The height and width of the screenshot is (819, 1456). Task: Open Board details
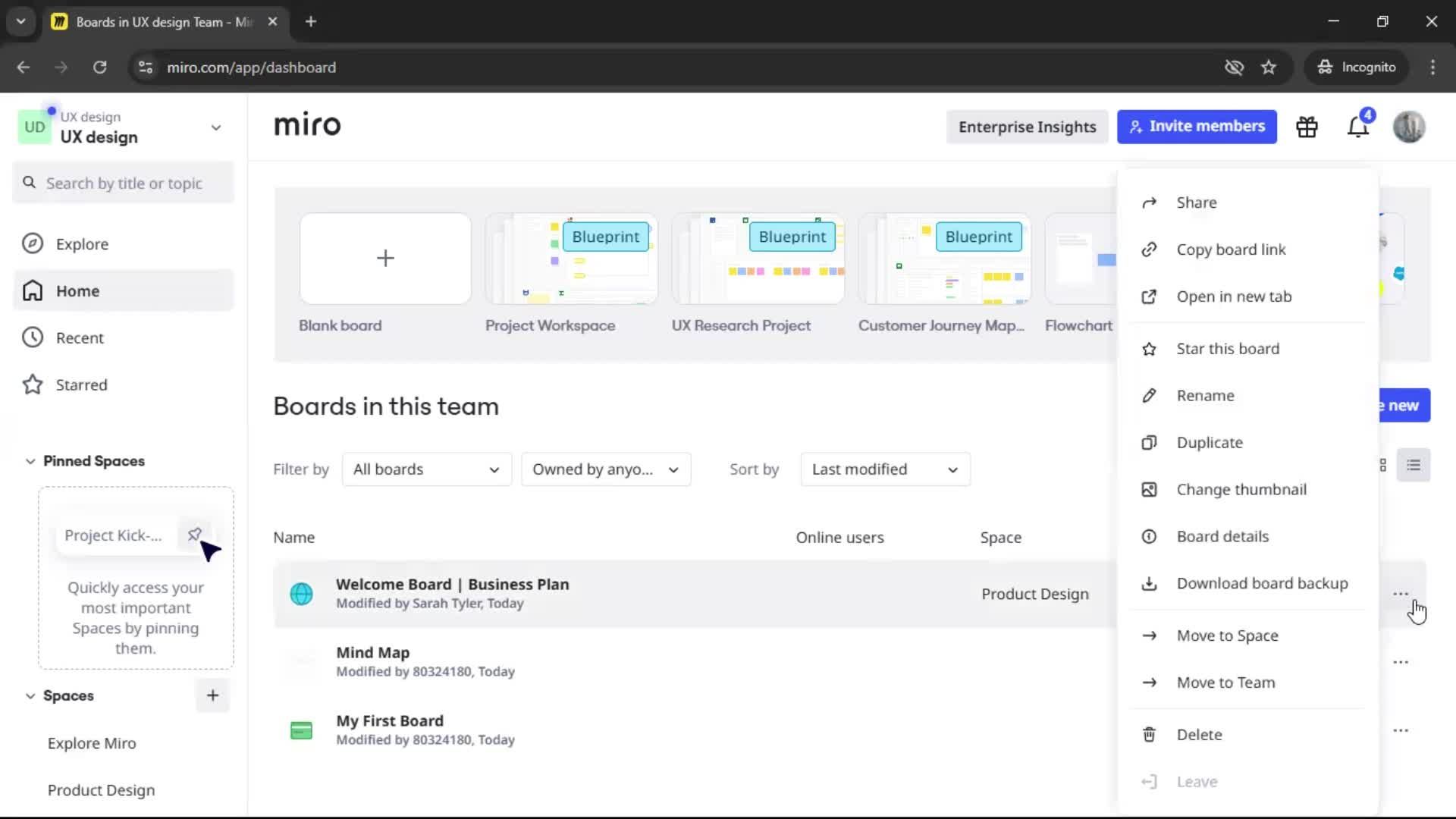tap(1247, 536)
